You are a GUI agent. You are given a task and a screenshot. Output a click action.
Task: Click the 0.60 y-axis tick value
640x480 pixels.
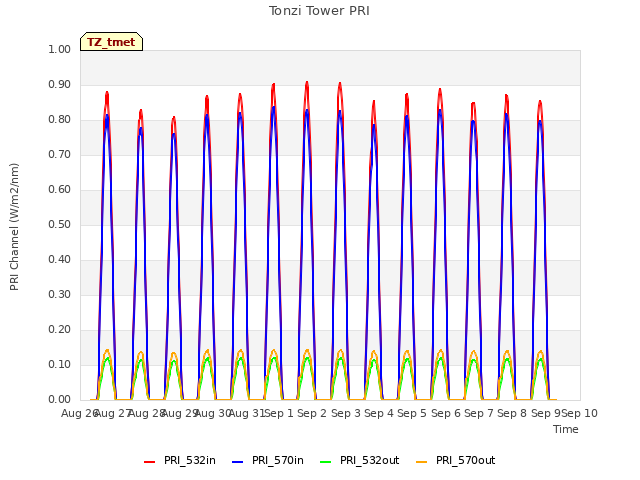pyautogui.click(x=60, y=189)
